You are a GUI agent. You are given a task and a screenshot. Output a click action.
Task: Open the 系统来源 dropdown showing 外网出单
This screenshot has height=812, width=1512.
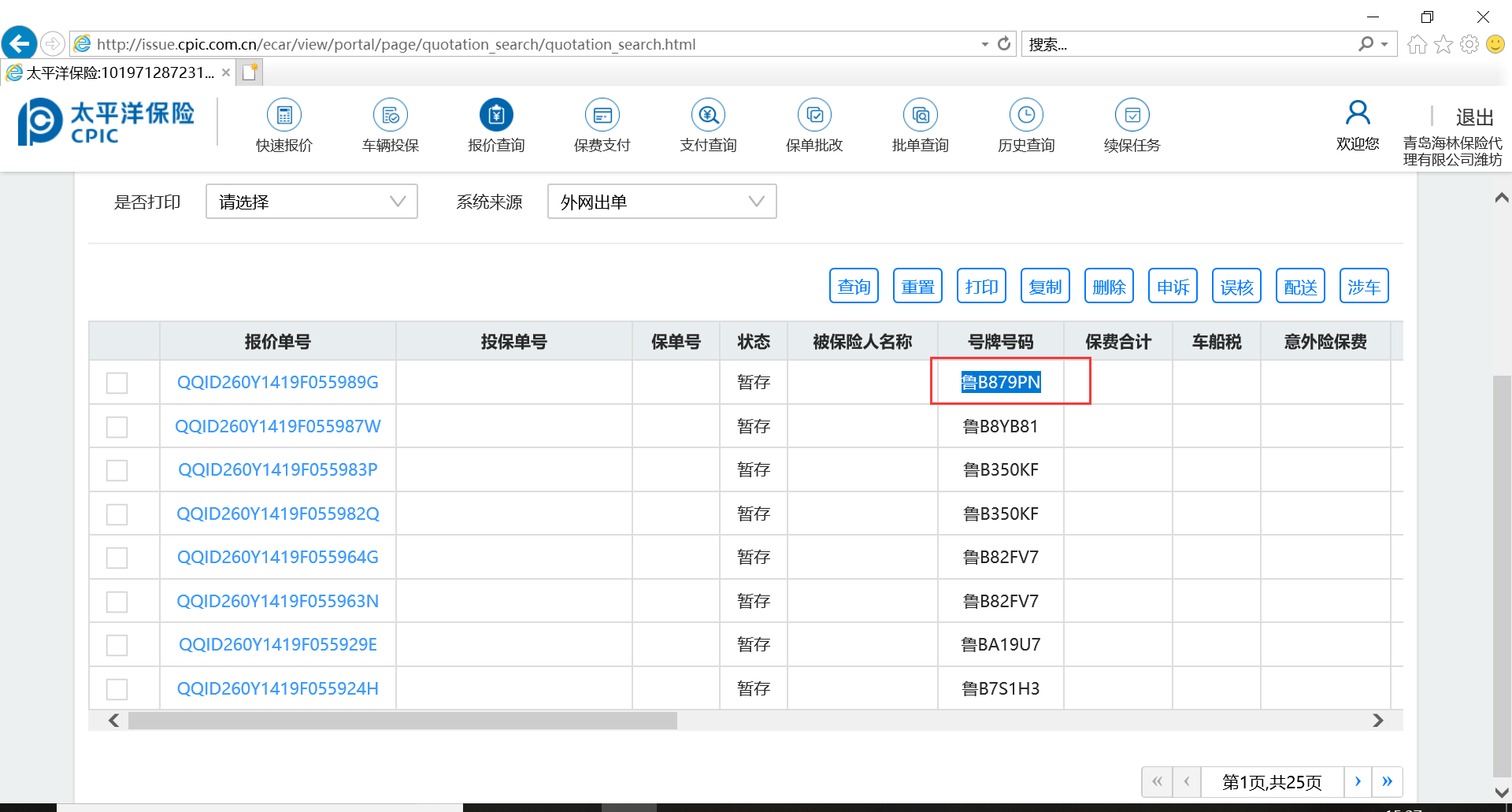tap(661, 202)
